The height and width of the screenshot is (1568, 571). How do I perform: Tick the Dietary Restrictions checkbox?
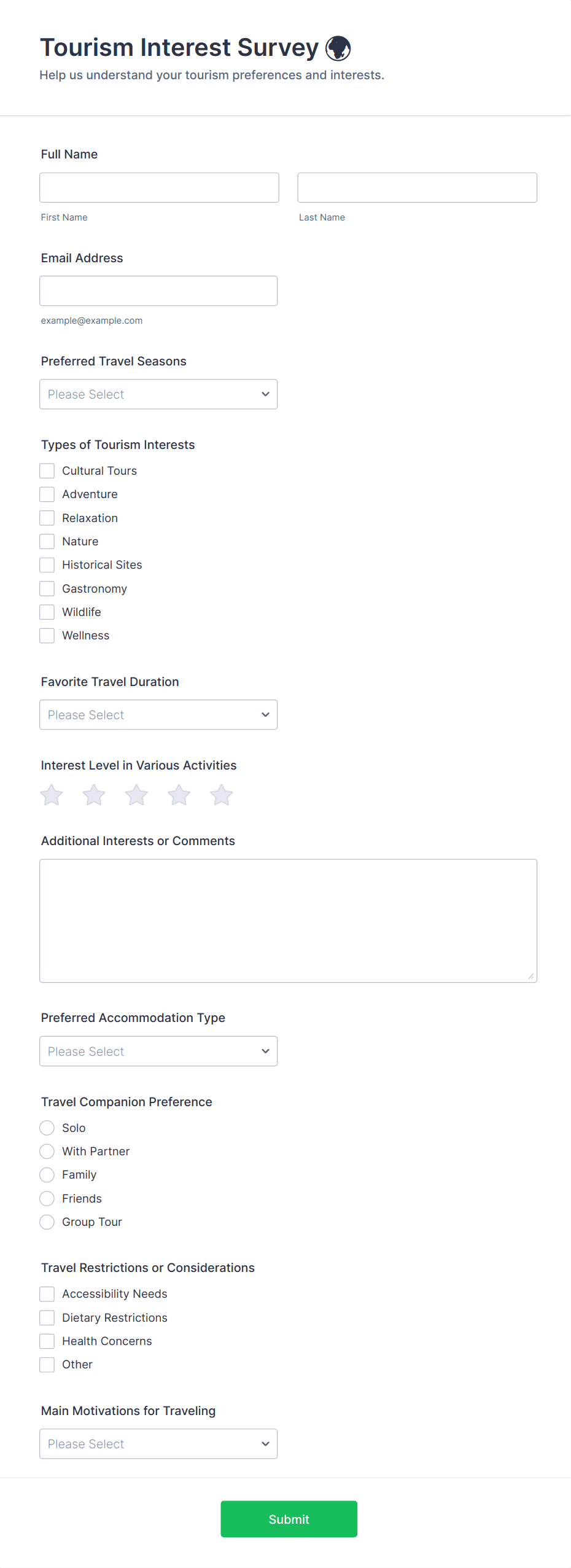47,1317
